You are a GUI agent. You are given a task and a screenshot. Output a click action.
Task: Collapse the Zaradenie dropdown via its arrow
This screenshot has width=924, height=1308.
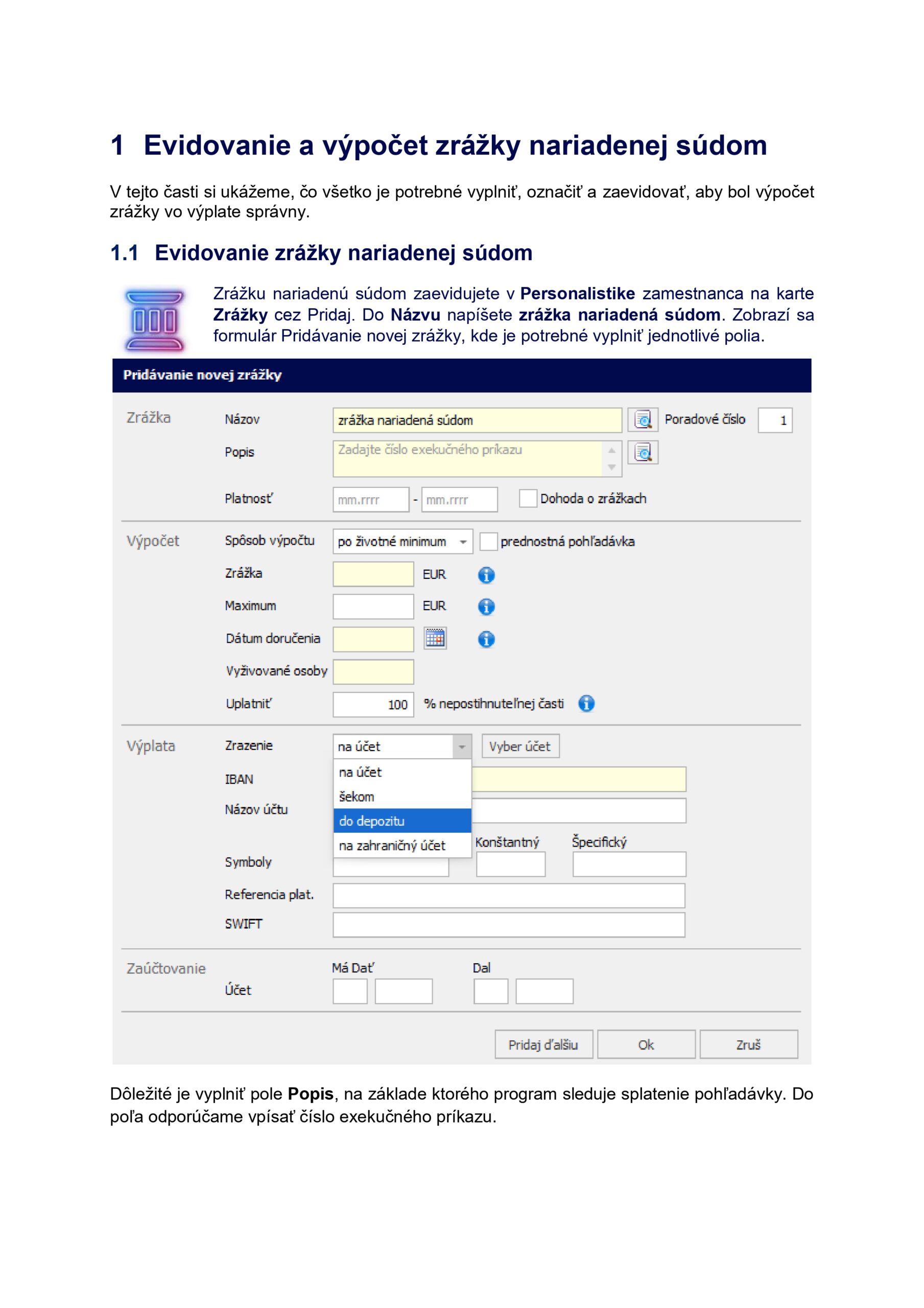461,746
